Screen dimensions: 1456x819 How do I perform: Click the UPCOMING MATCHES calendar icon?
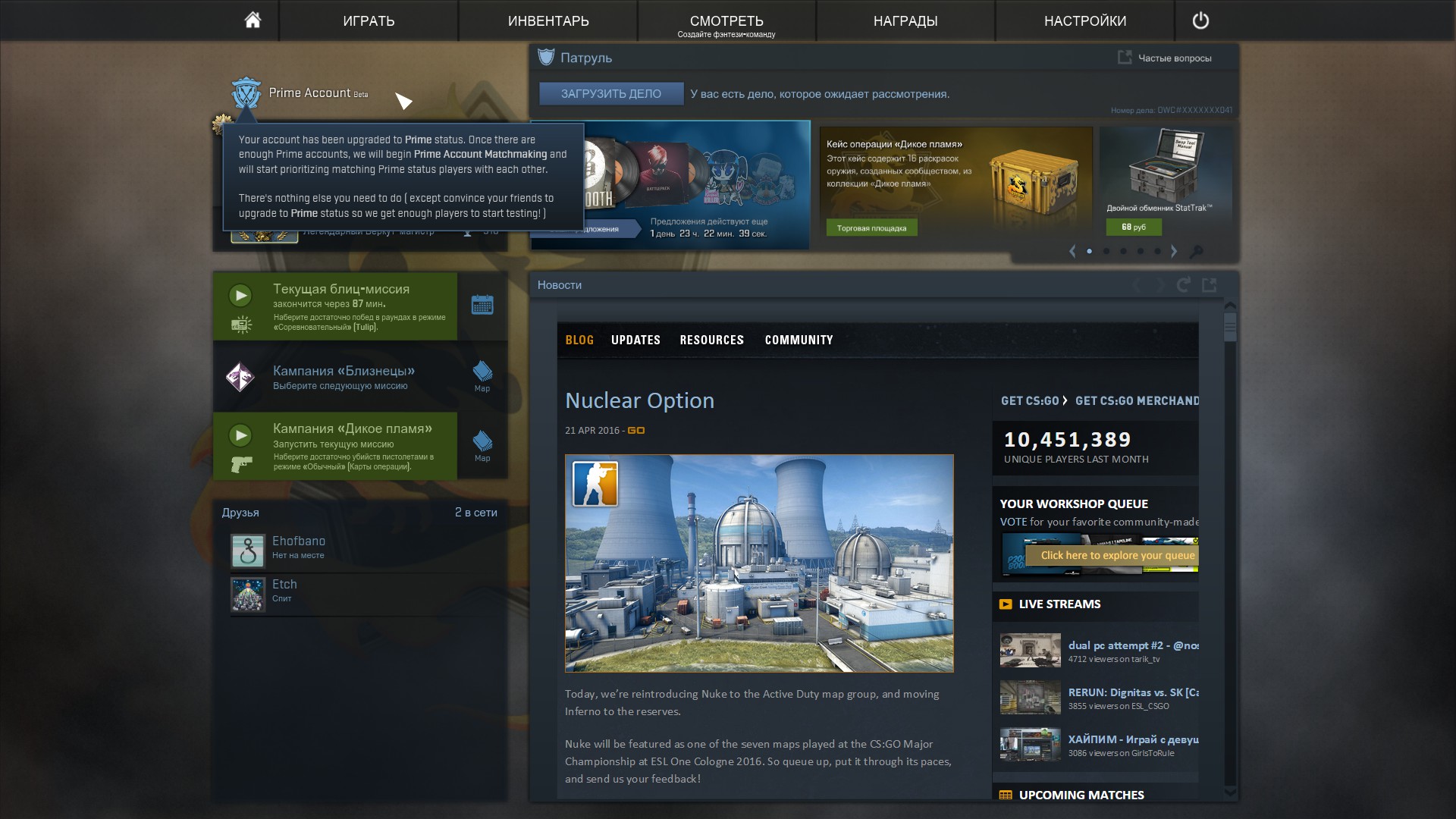(1006, 795)
